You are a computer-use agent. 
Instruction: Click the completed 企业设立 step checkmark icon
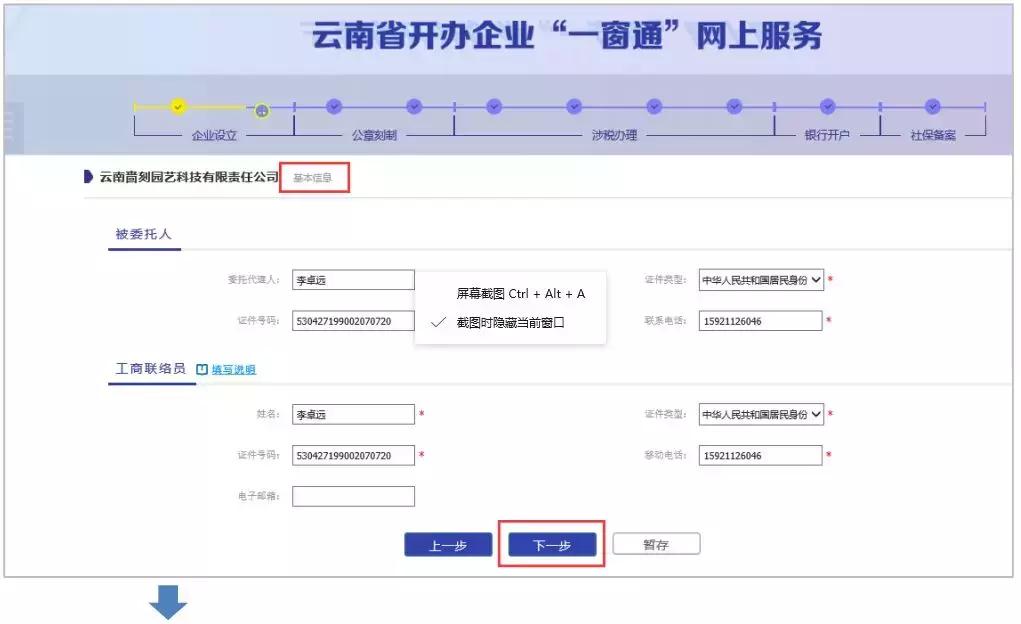point(177,107)
